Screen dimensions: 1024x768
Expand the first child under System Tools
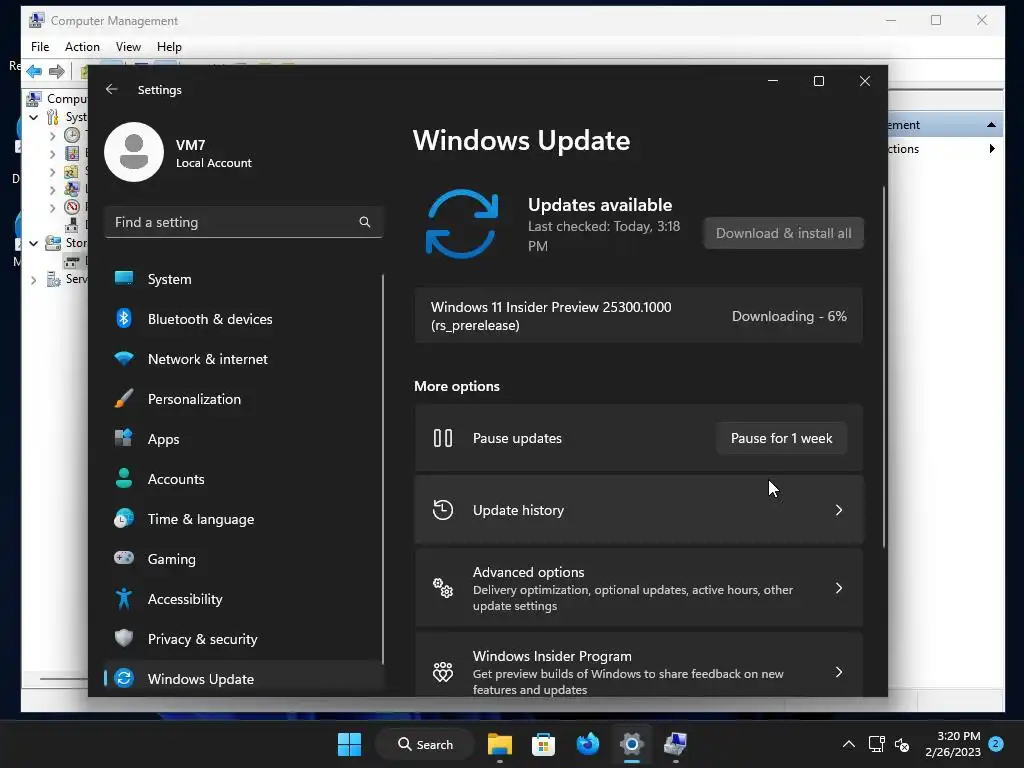[x=53, y=136]
